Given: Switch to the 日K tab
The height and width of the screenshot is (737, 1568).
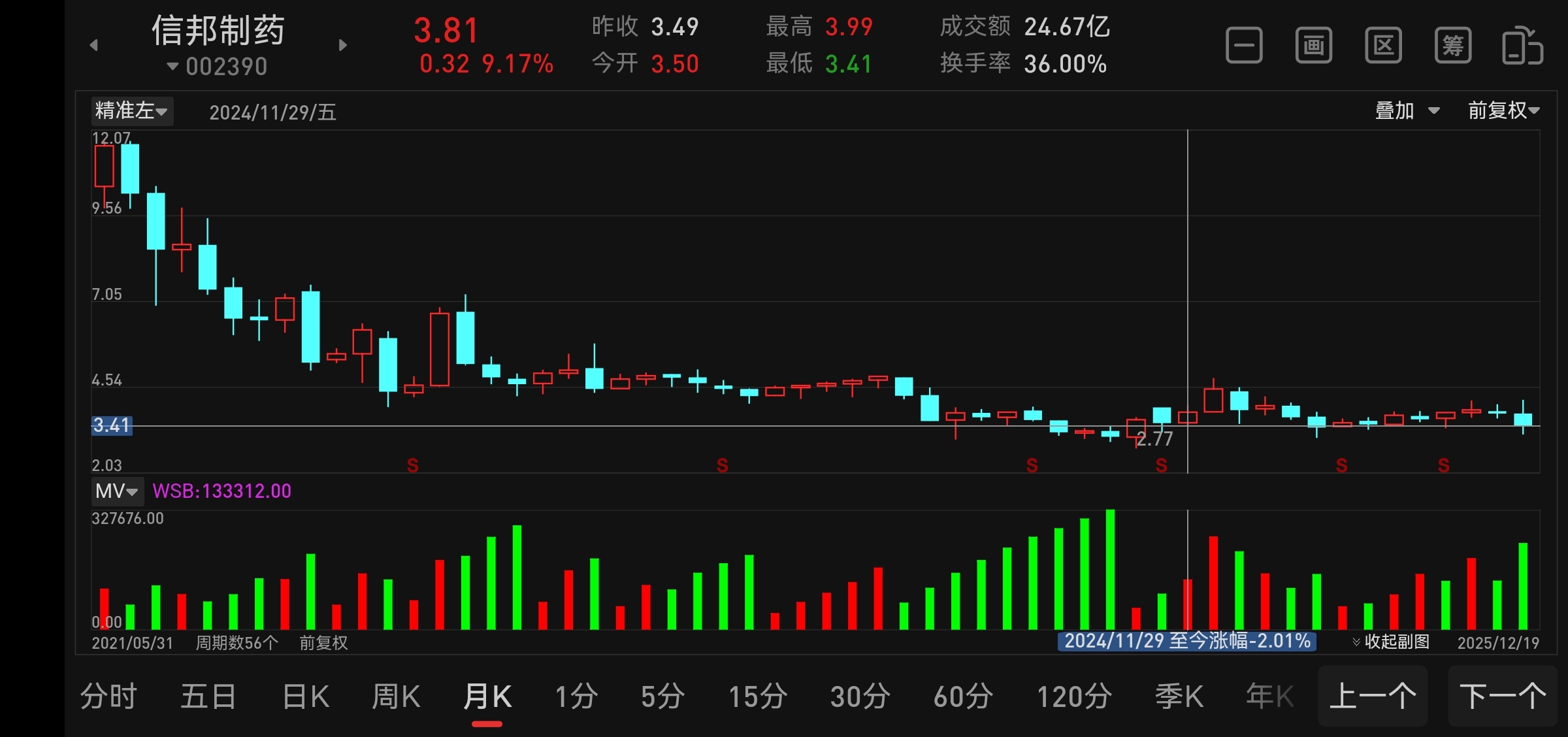Looking at the screenshot, I should tap(306, 696).
